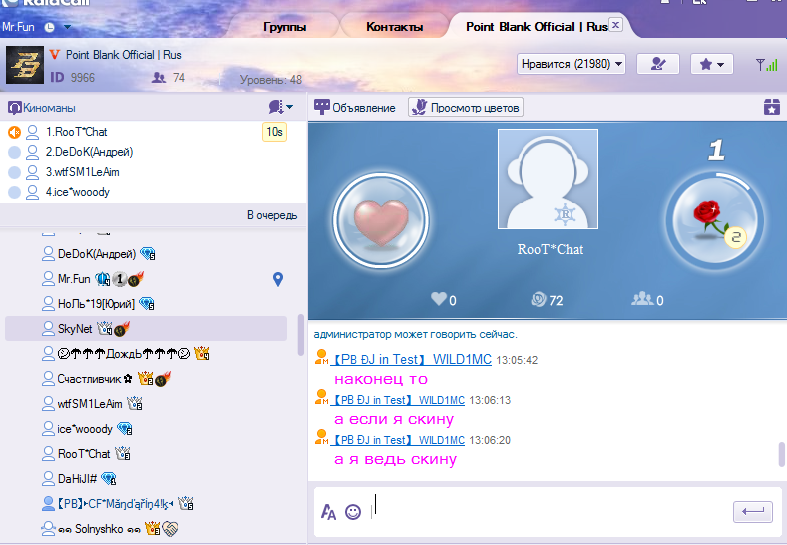Select user Счастливчик
Viewport: 787px width, 545px height.
coord(146,379)
